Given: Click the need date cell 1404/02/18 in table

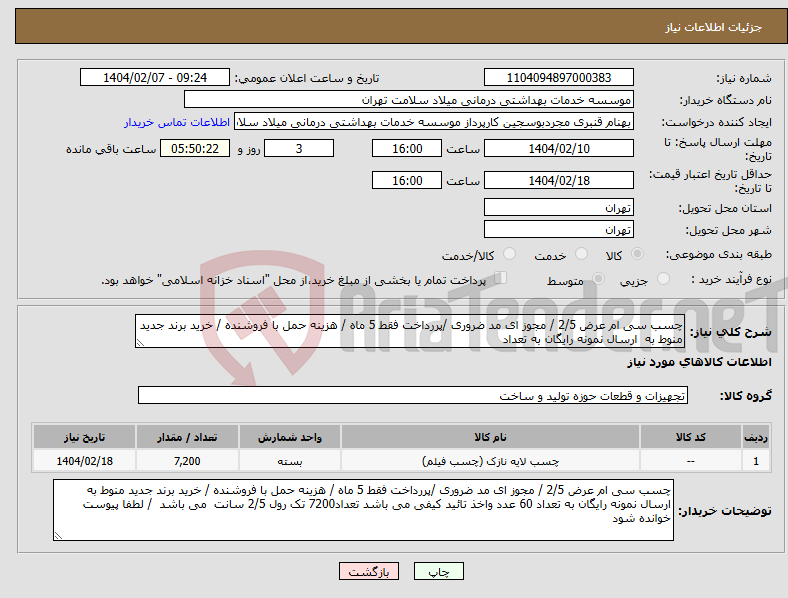Looking at the screenshot, I should [x=84, y=461].
